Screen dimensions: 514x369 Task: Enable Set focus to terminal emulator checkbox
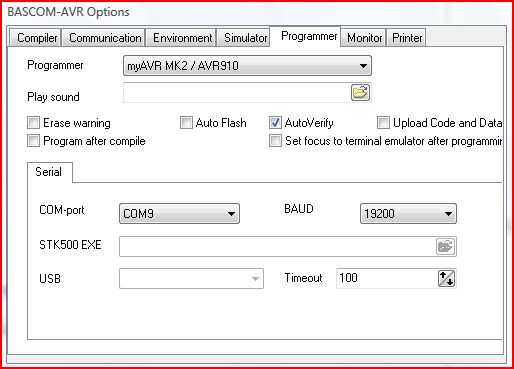click(275, 141)
